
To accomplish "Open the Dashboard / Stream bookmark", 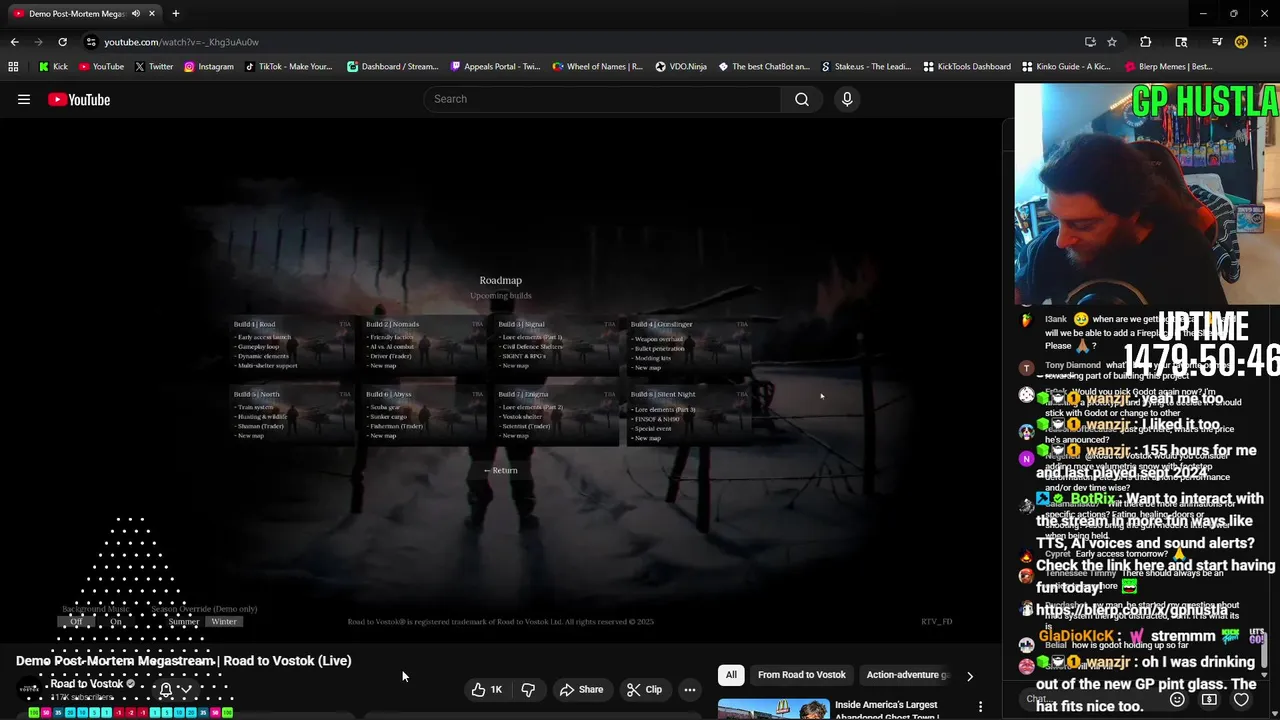I will pos(392,67).
